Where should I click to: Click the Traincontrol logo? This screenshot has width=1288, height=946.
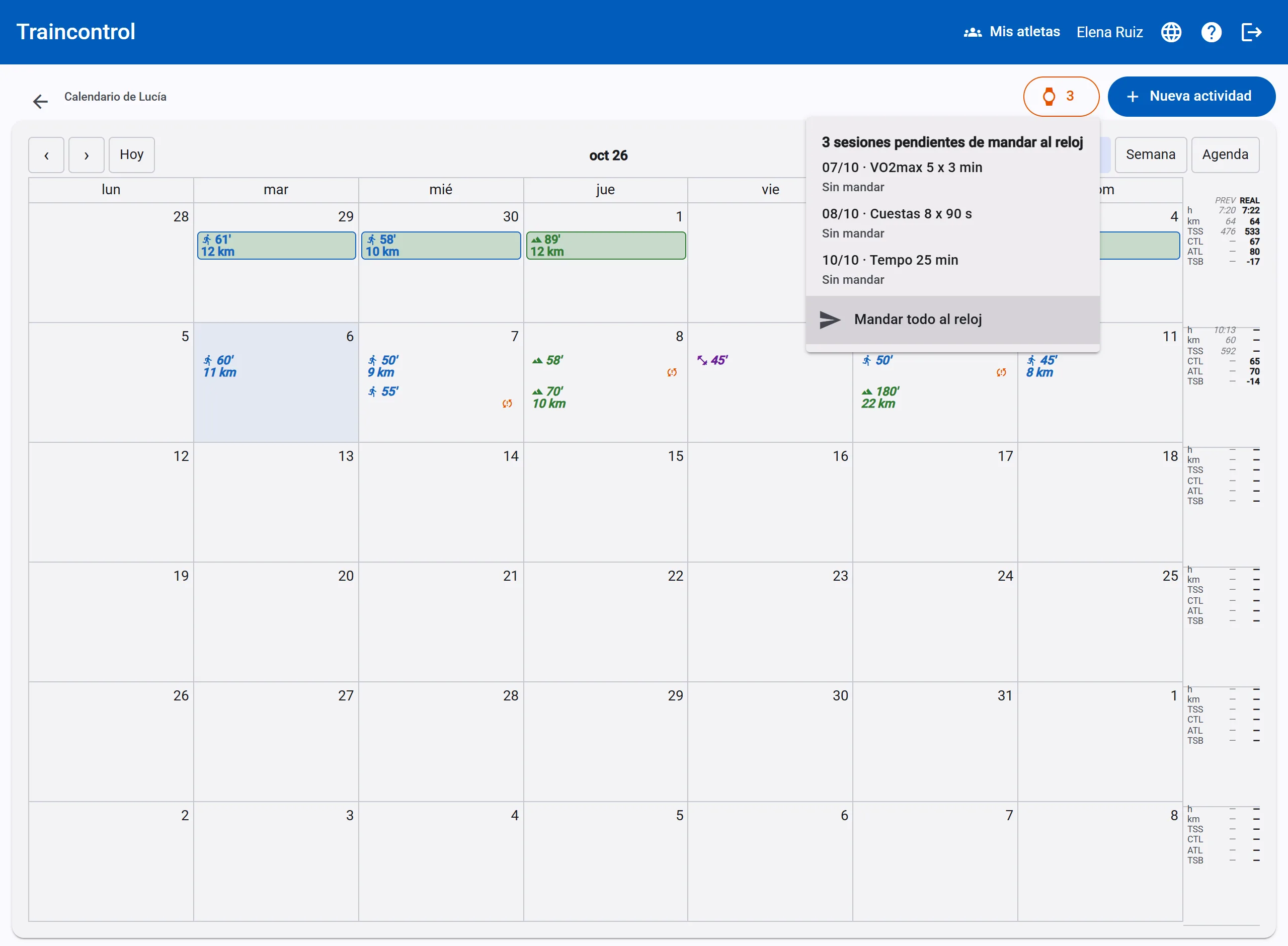click(75, 32)
